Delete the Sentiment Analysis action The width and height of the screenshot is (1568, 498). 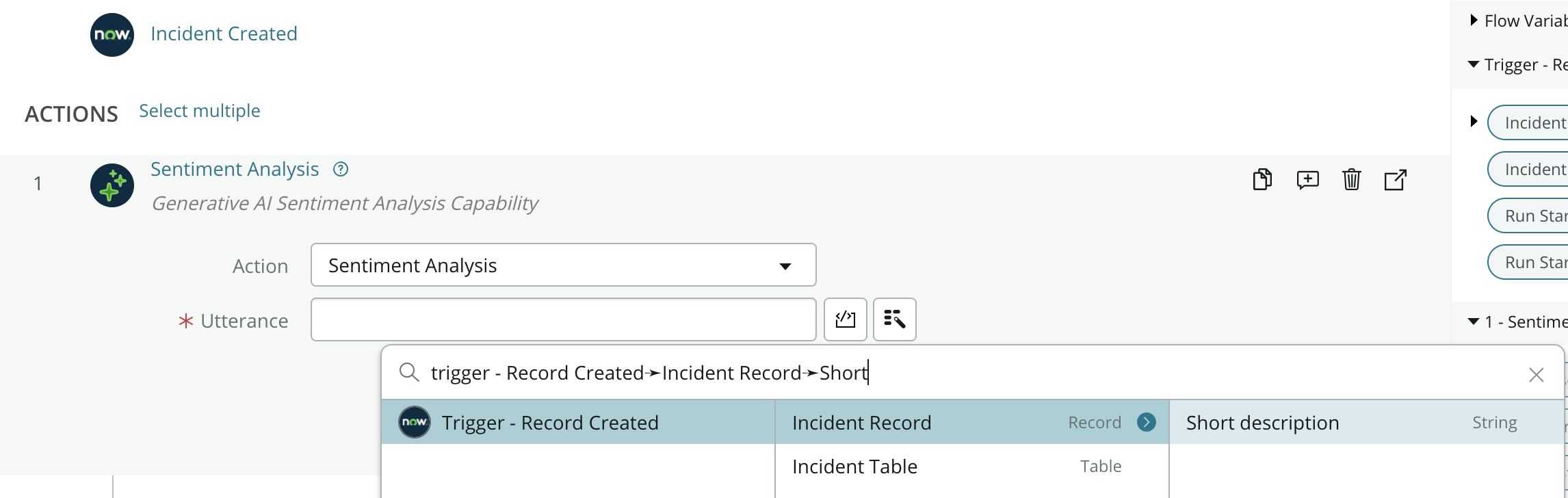(1352, 180)
